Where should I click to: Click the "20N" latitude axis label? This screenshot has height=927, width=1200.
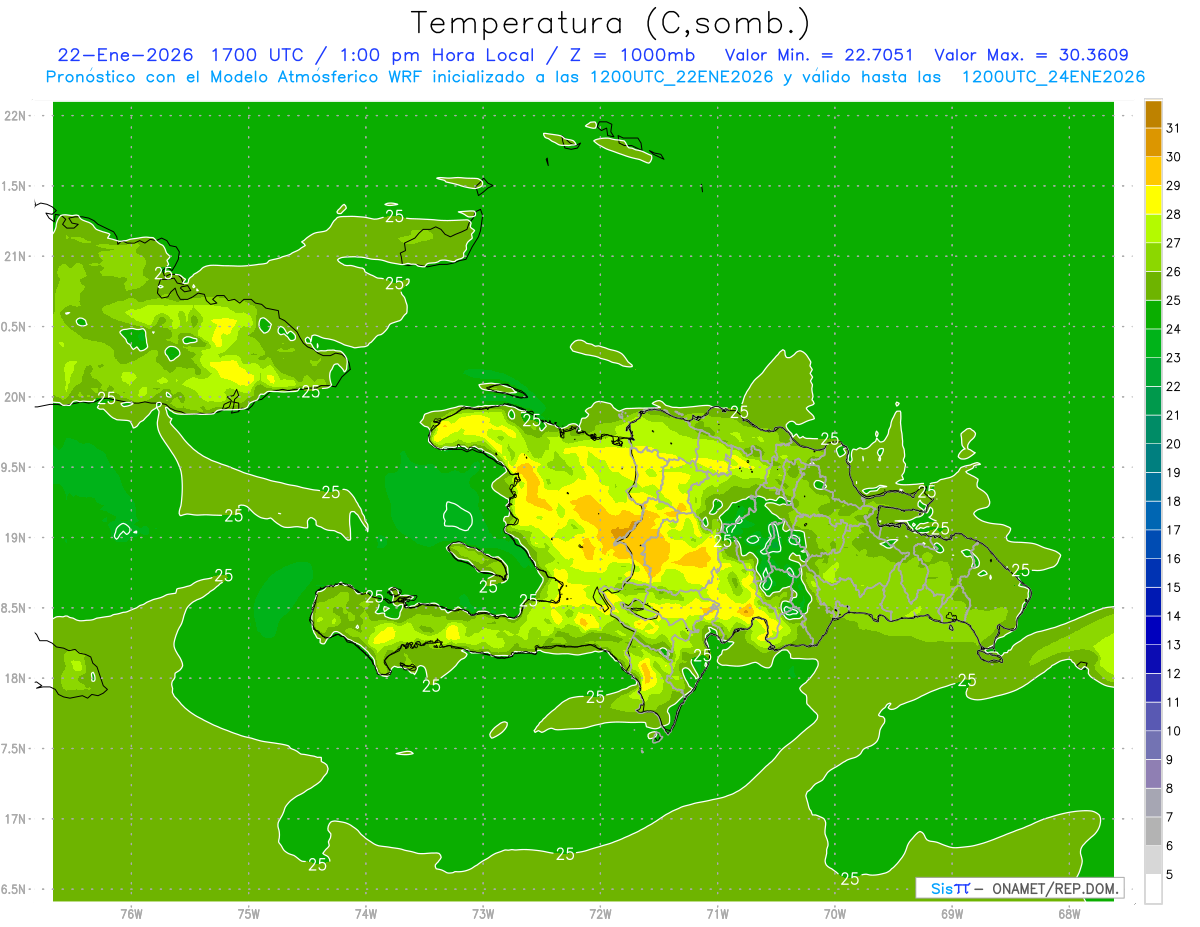point(15,397)
